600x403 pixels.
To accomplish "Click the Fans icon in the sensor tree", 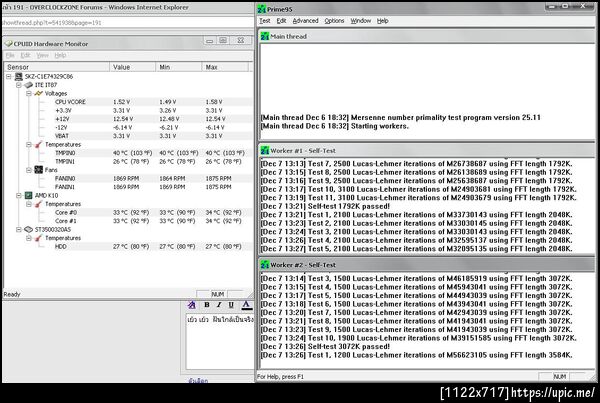I will coord(39,170).
